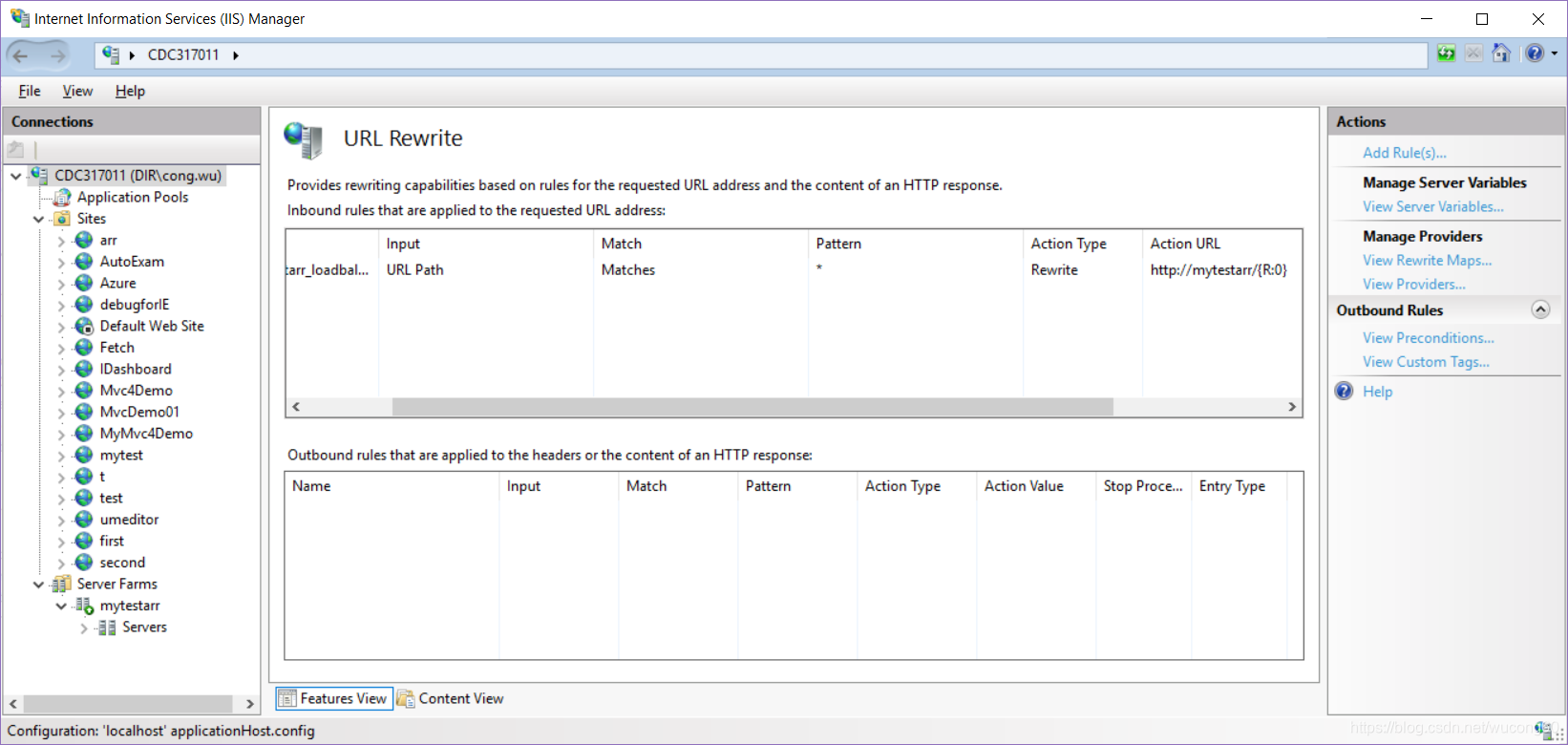Select the Mvc4Demo site
The height and width of the screenshot is (745, 1568).
(x=137, y=391)
